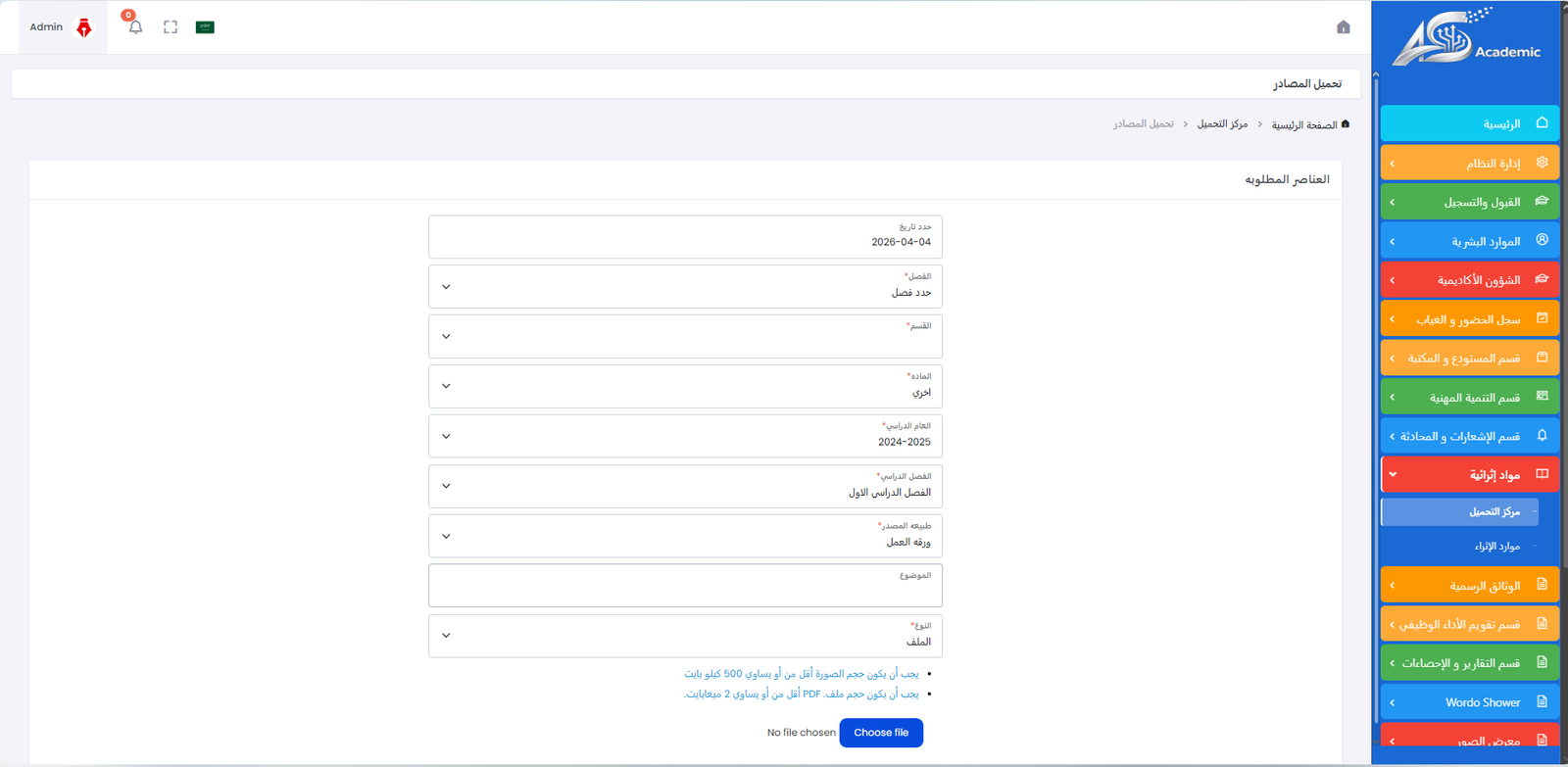Click the home icon in the top bar

click(x=1344, y=27)
